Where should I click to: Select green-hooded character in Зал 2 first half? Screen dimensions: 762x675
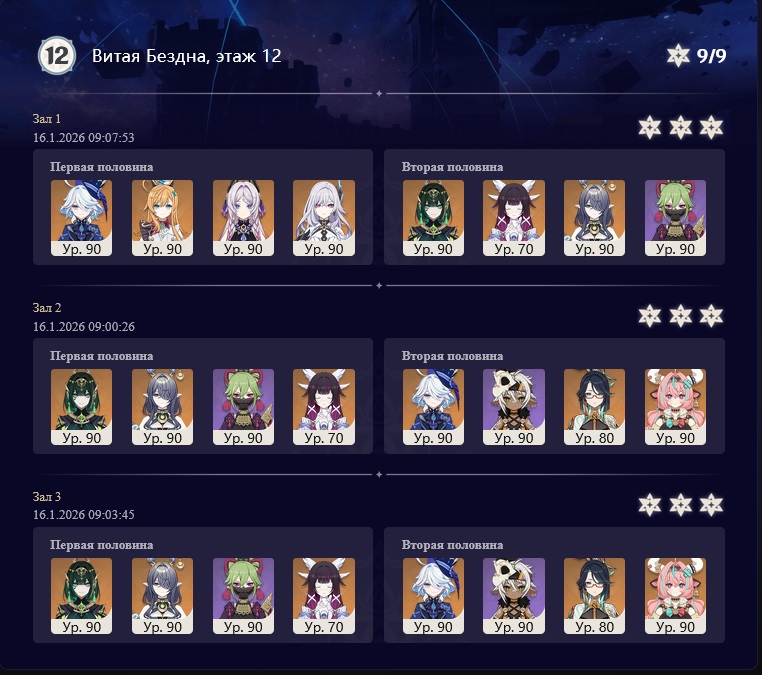coord(81,407)
